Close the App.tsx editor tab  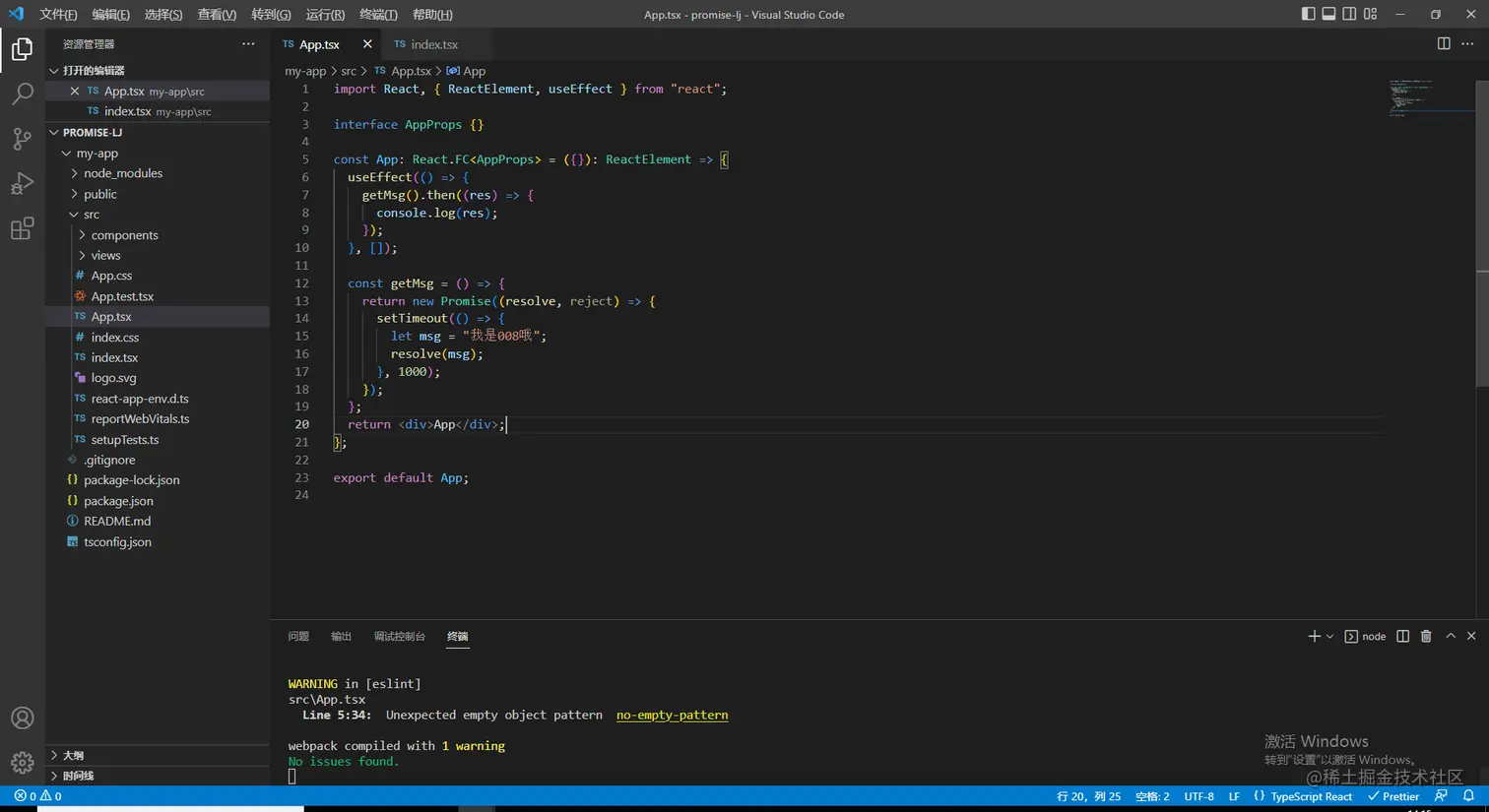(367, 44)
